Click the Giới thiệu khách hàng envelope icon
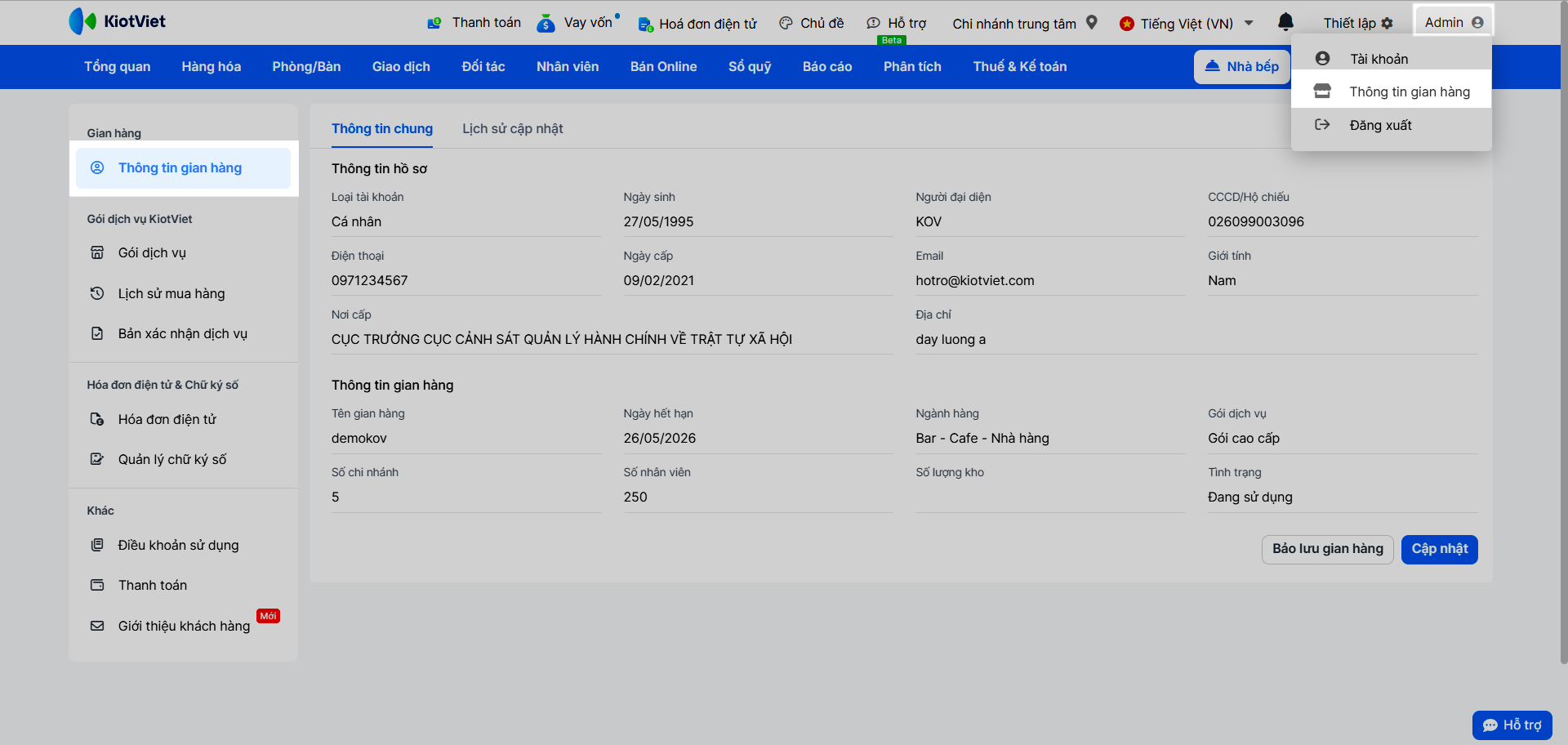The width and height of the screenshot is (1568, 745). [97, 626]
